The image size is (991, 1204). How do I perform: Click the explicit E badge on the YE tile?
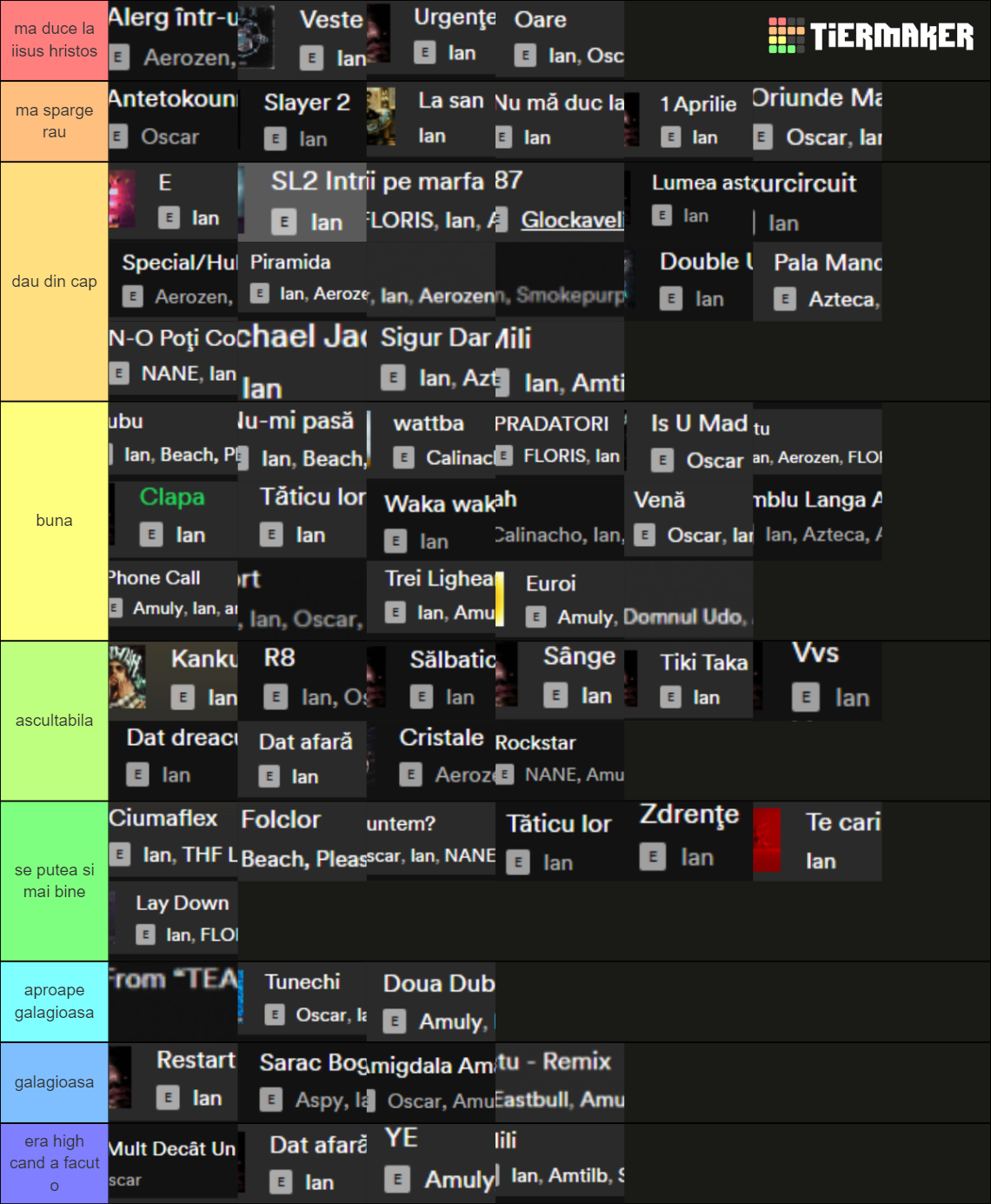(x=396, y=1179)
